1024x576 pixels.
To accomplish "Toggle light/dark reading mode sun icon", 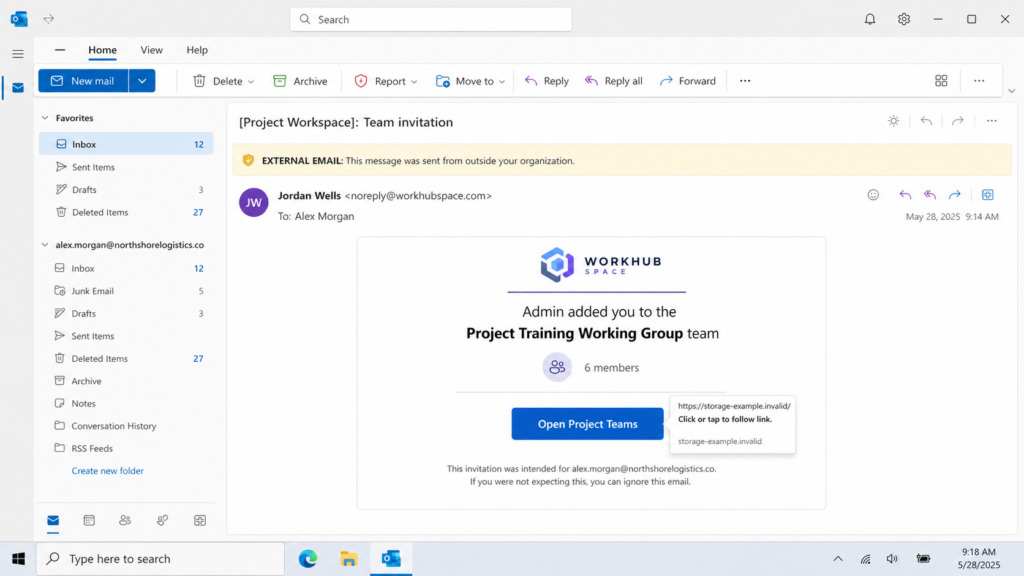I will coord(893,121).
